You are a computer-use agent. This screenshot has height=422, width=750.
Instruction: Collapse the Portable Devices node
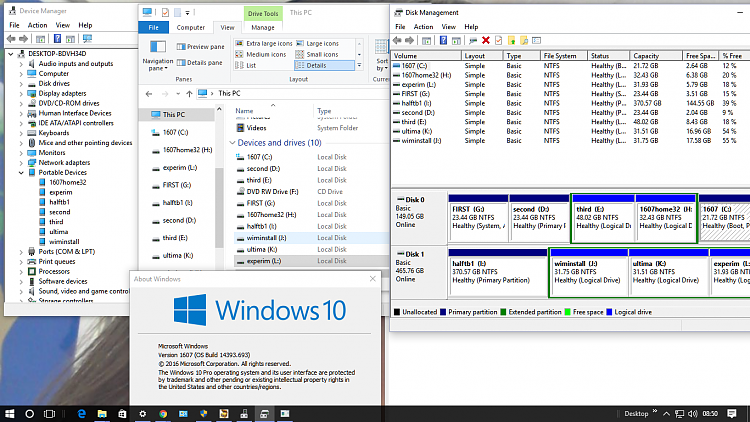[x=21, y=173]
